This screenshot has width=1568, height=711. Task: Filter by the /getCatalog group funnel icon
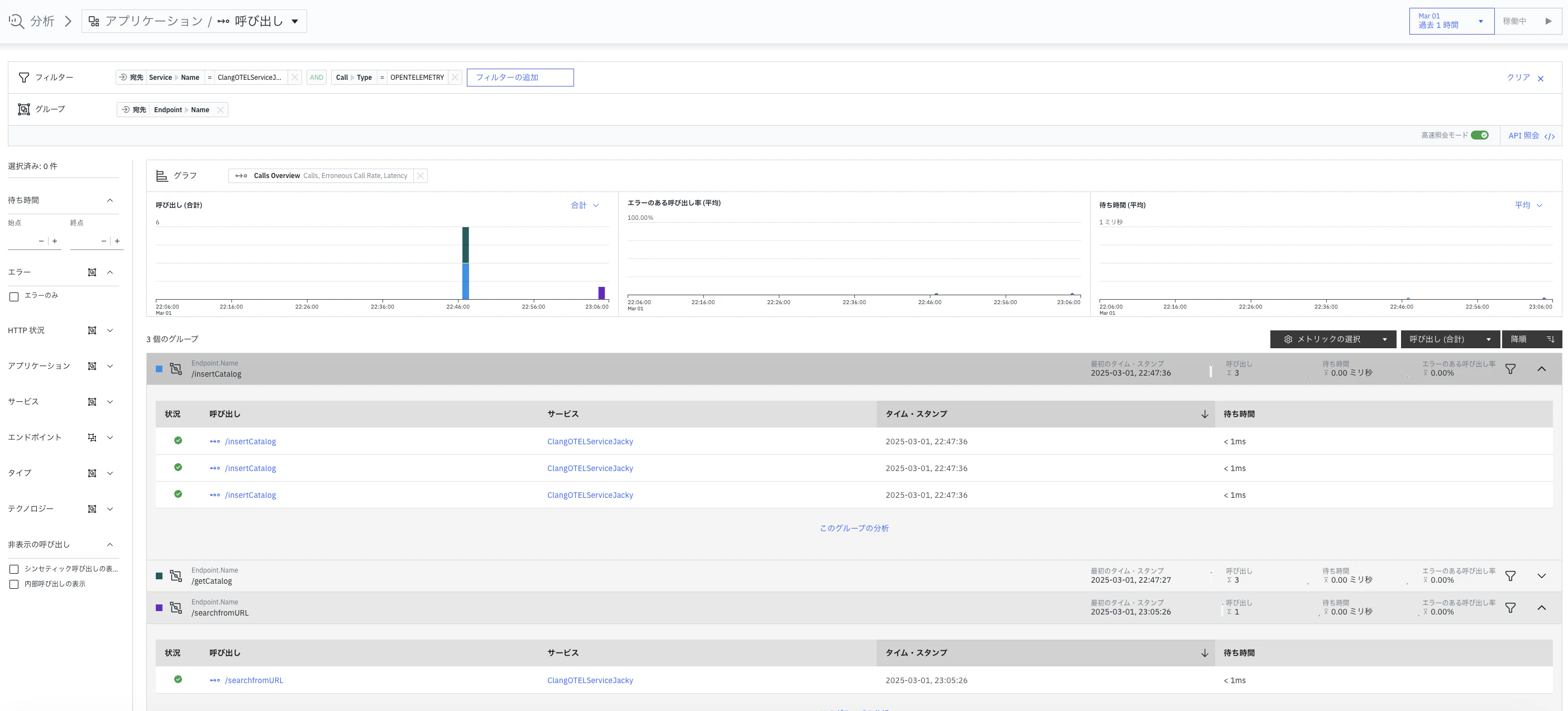point(1510,576)
